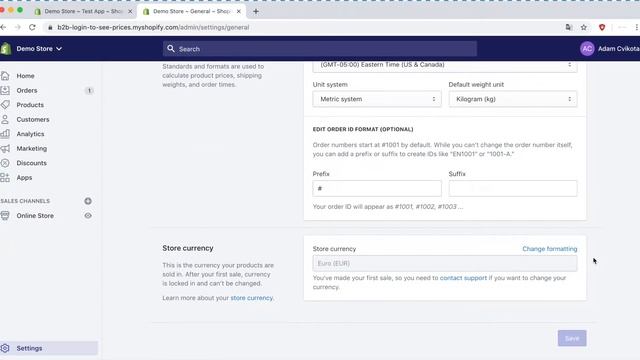Click the Orders count badge
Image resolution: width=640 pixels, height=360 pixels.
pyautogui.click(x=89, y=91)
